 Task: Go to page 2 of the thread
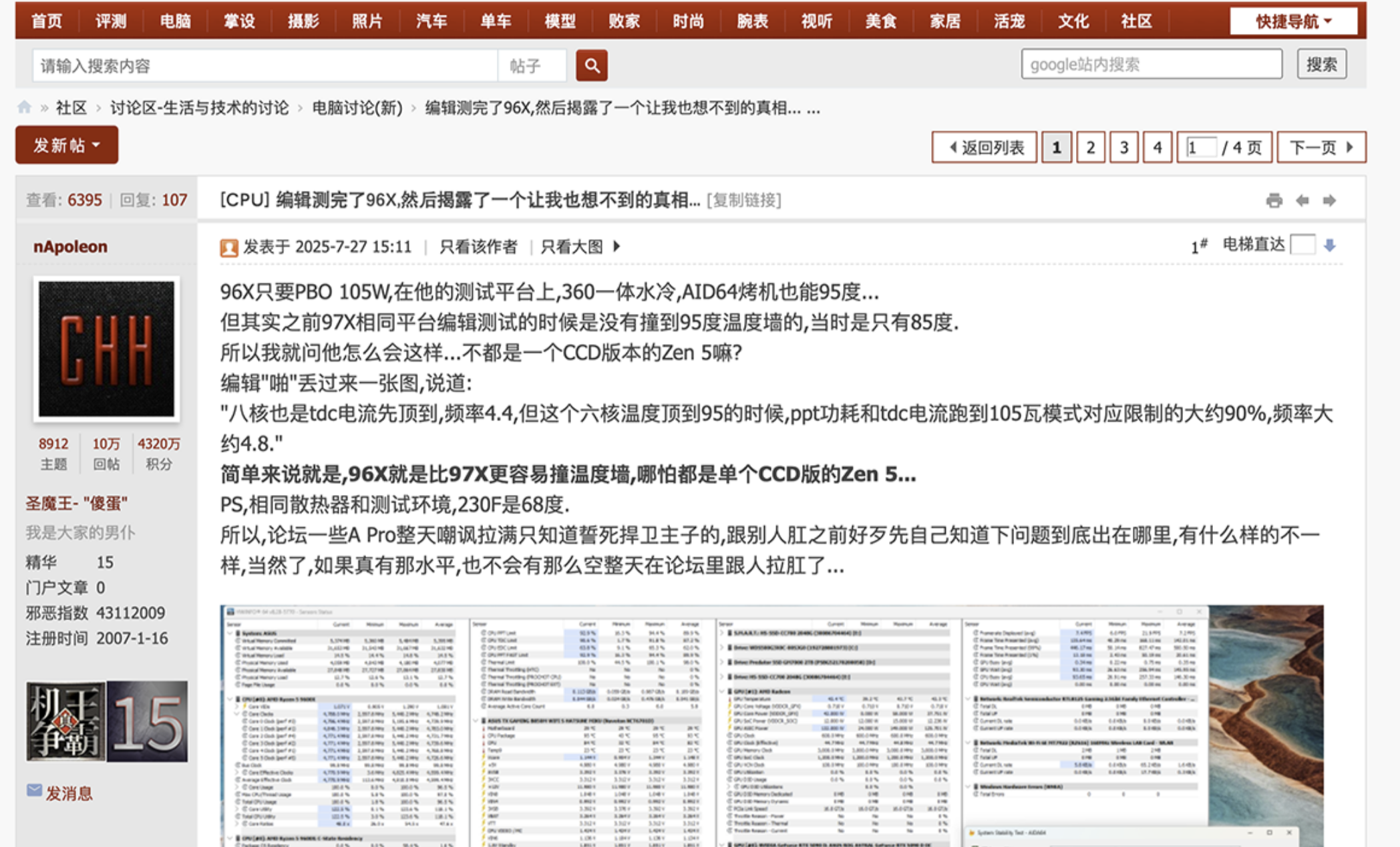pos(1090,147)
